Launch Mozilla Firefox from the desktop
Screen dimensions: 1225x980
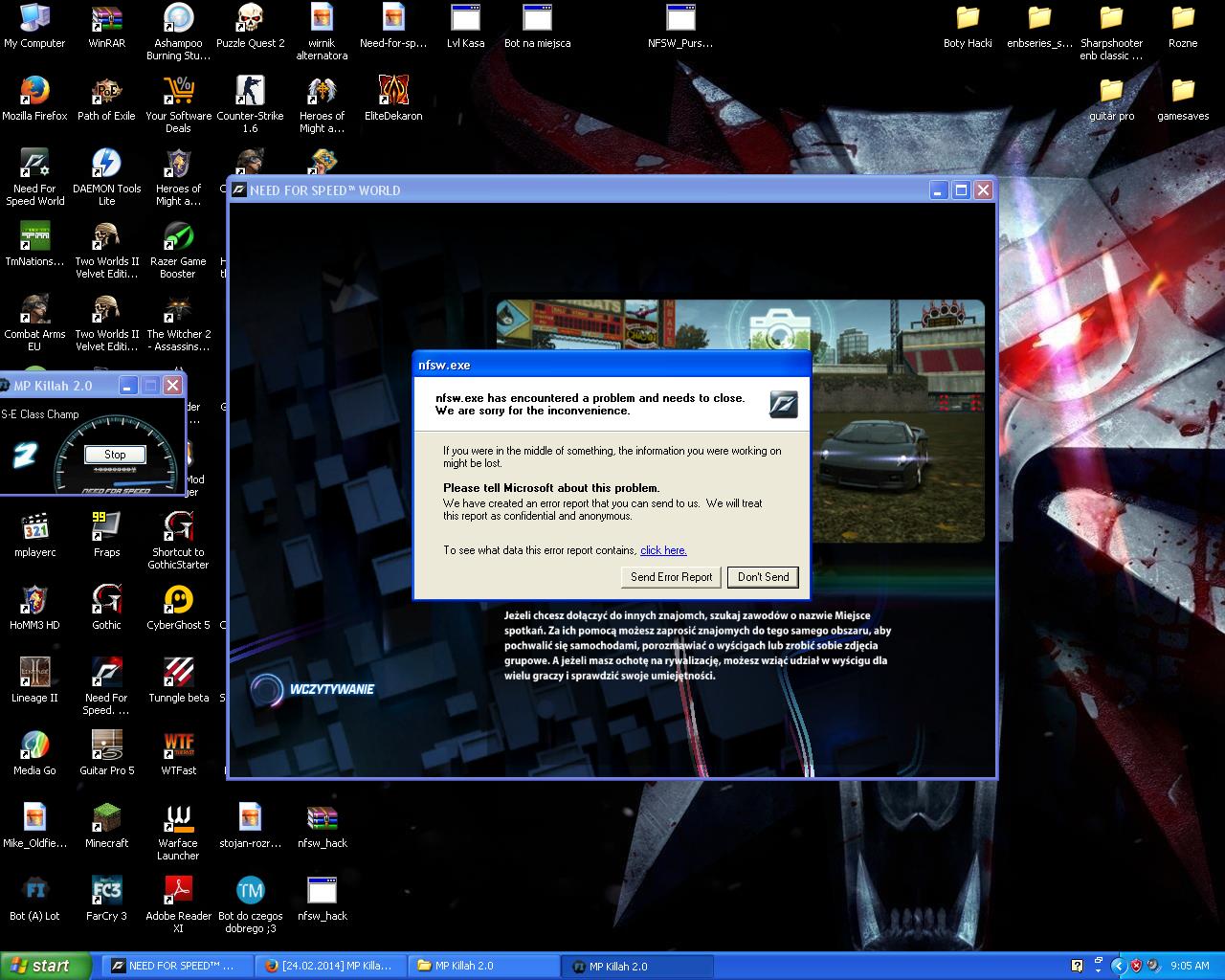(34, 99)
